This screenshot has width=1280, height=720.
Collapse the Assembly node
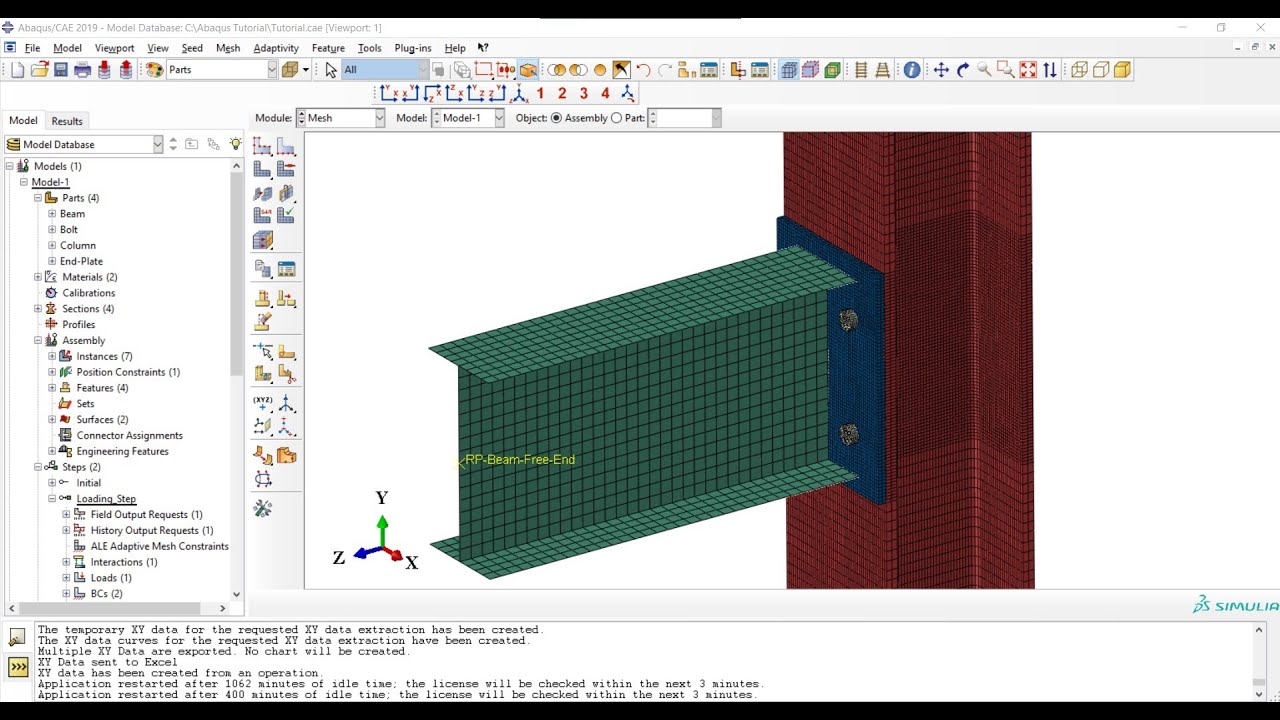tap(38, 341)
